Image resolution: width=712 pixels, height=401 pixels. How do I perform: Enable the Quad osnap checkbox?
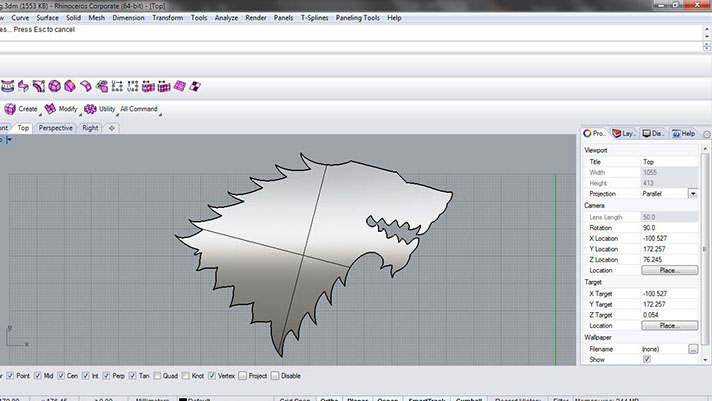[x=157, y=376]
